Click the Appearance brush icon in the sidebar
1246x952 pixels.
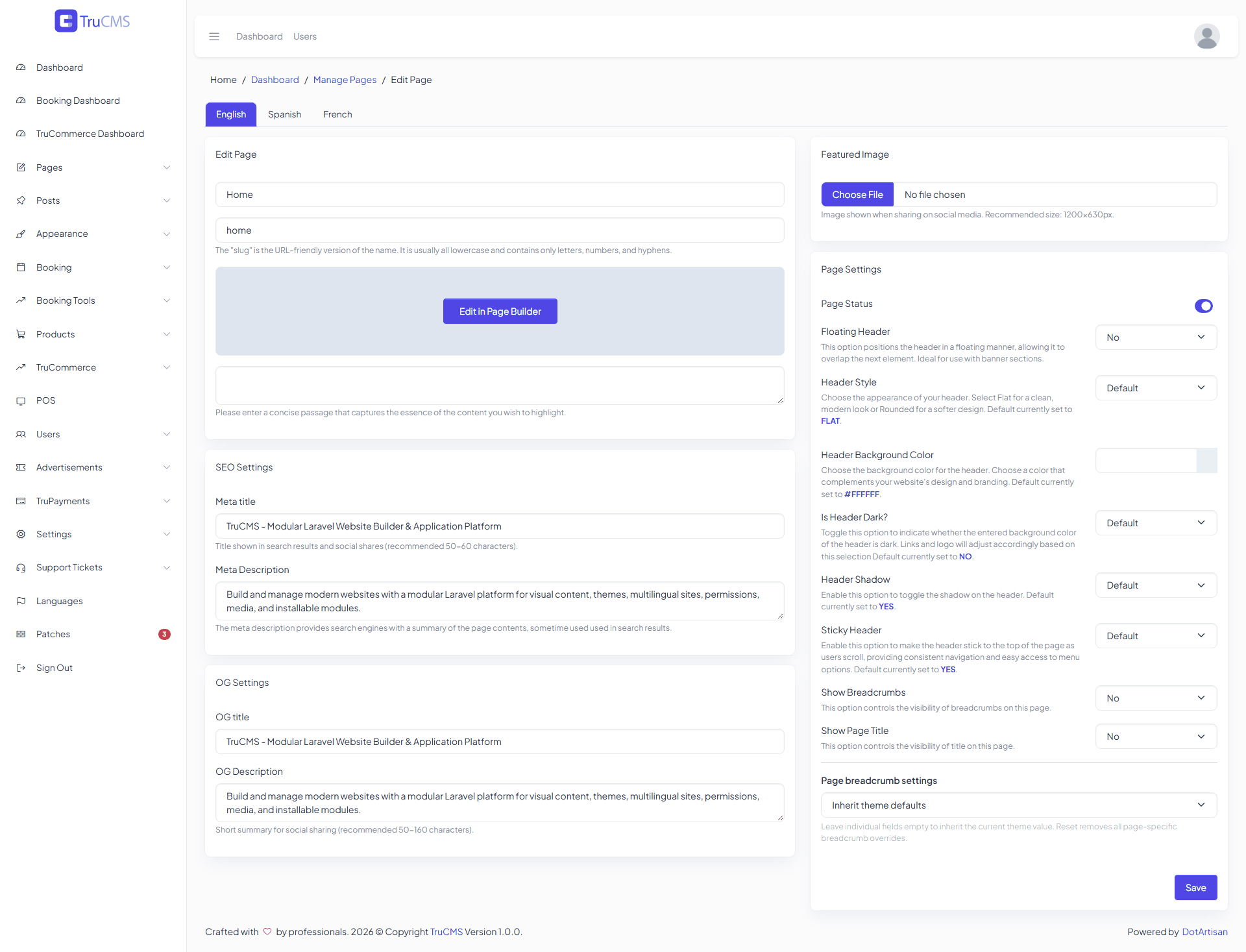21,234
